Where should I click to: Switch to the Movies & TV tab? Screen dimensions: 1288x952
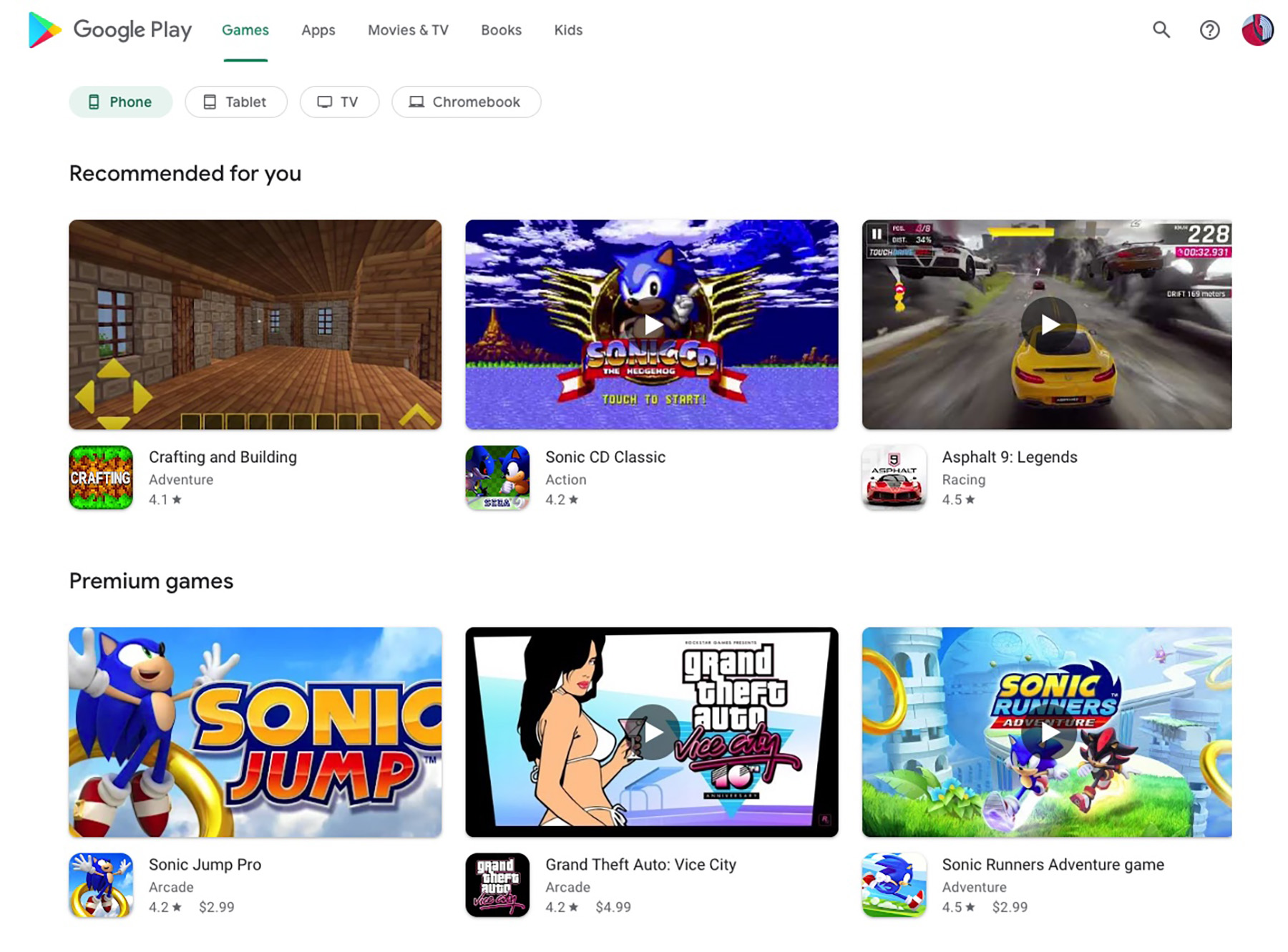click(x=408, y=30)
